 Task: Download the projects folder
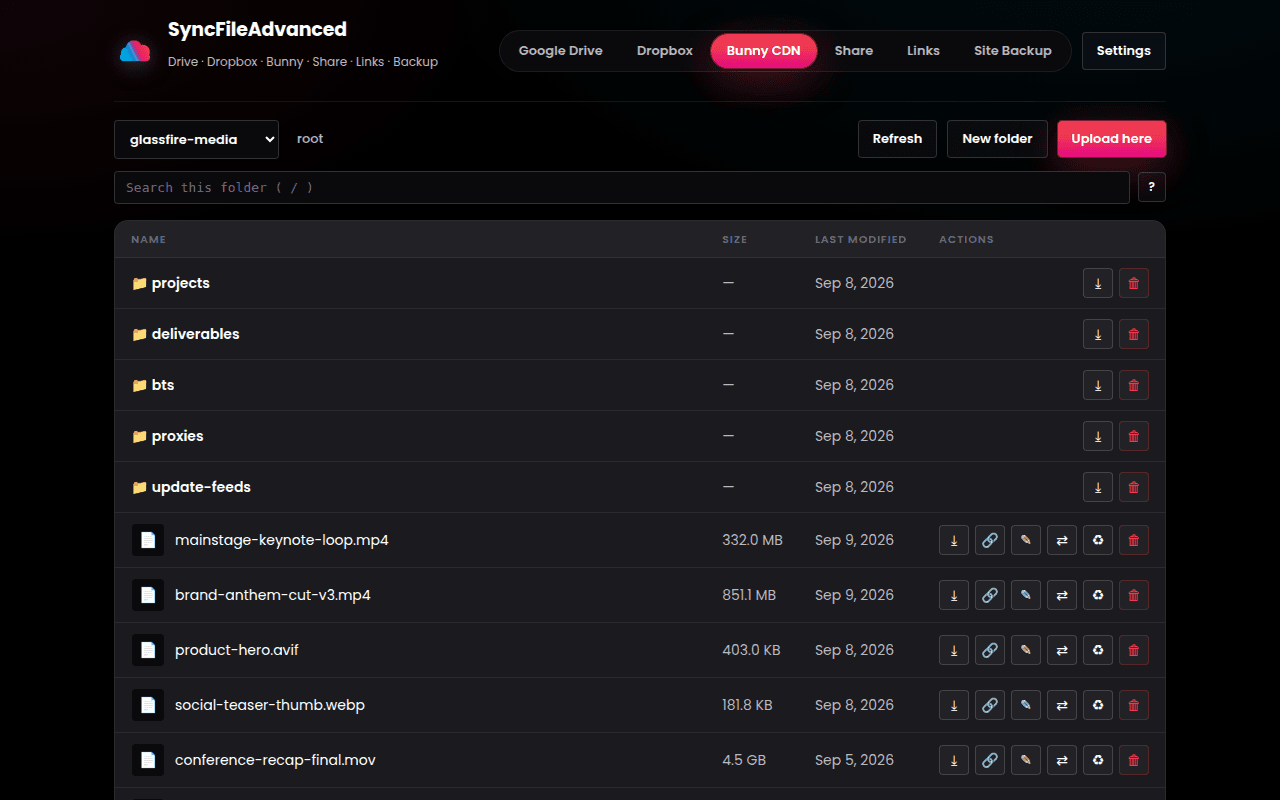[x=1097, y=283]
